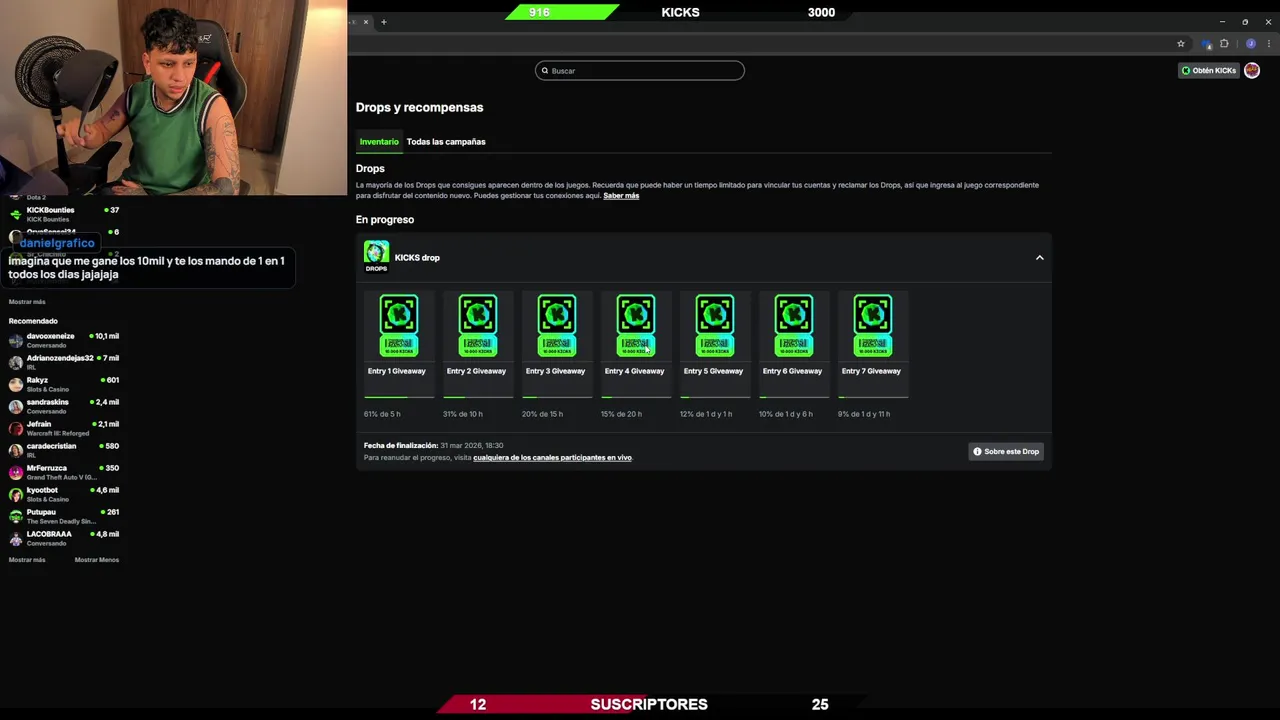Open Entry 1 Giveaway drop icon
1280x720 pixels.
coord(398,326)
